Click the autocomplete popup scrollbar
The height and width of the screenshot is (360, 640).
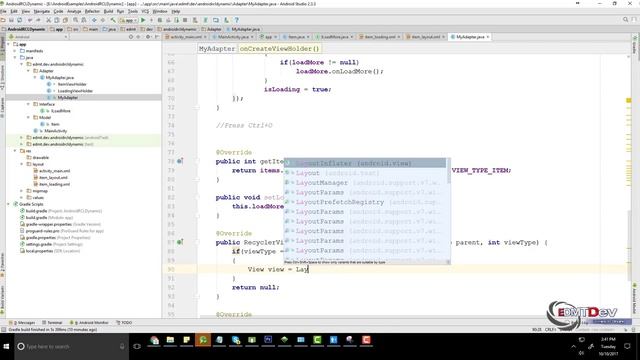click(449, 171)
